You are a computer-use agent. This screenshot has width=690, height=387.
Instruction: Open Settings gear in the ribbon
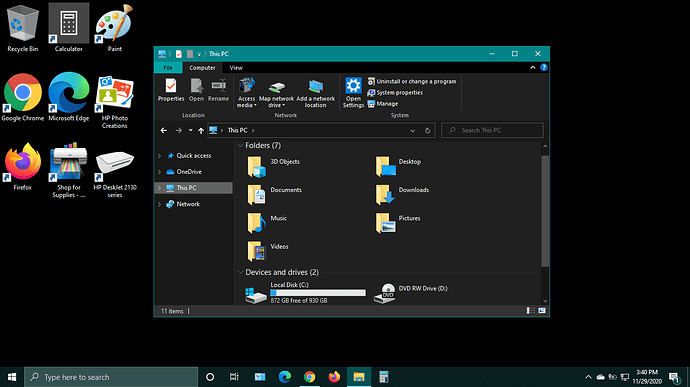(353, 92)
